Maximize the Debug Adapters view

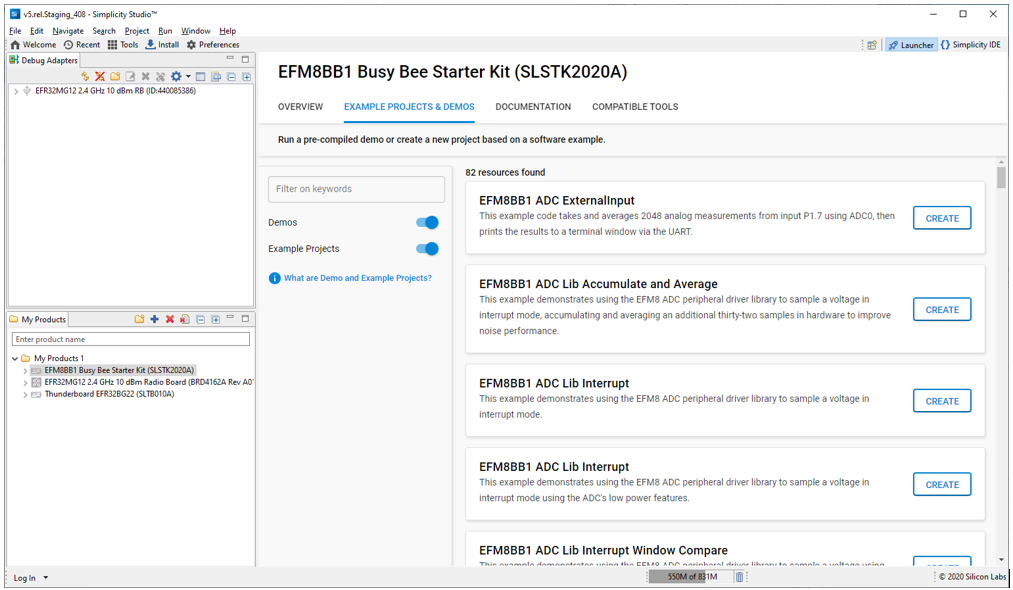coord(245,59)
